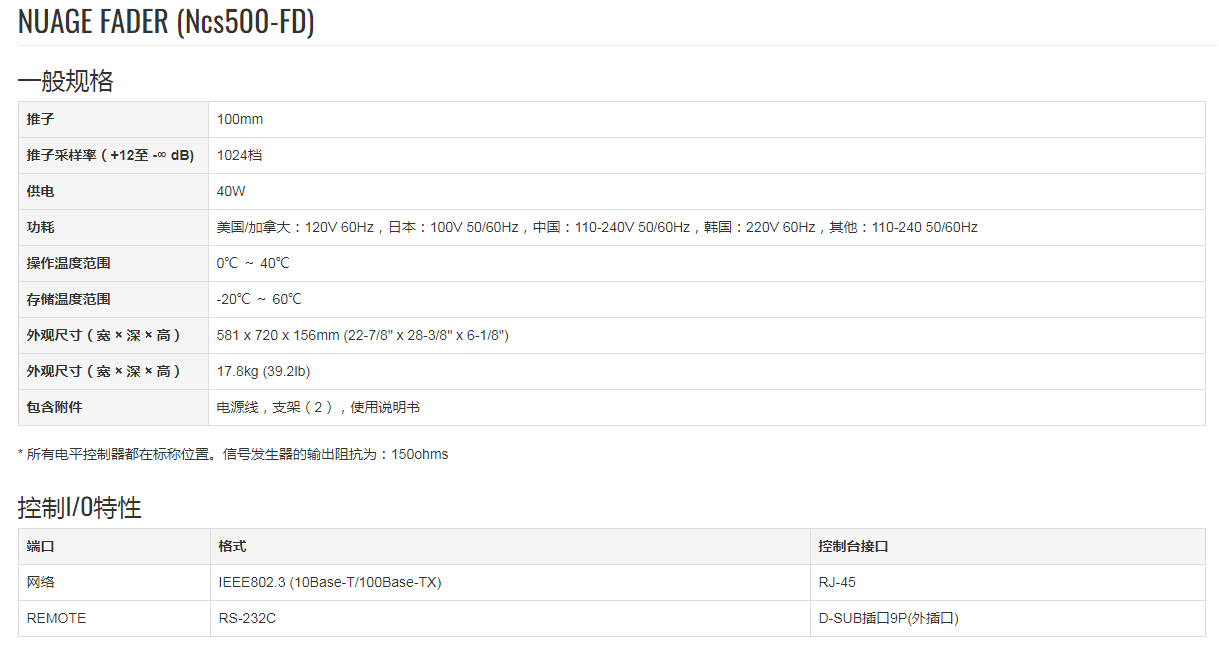Click 外观尺寸 label beside 581 x 720 dimensions
This screenshot has width=1219, height=653.
[104, 335]
